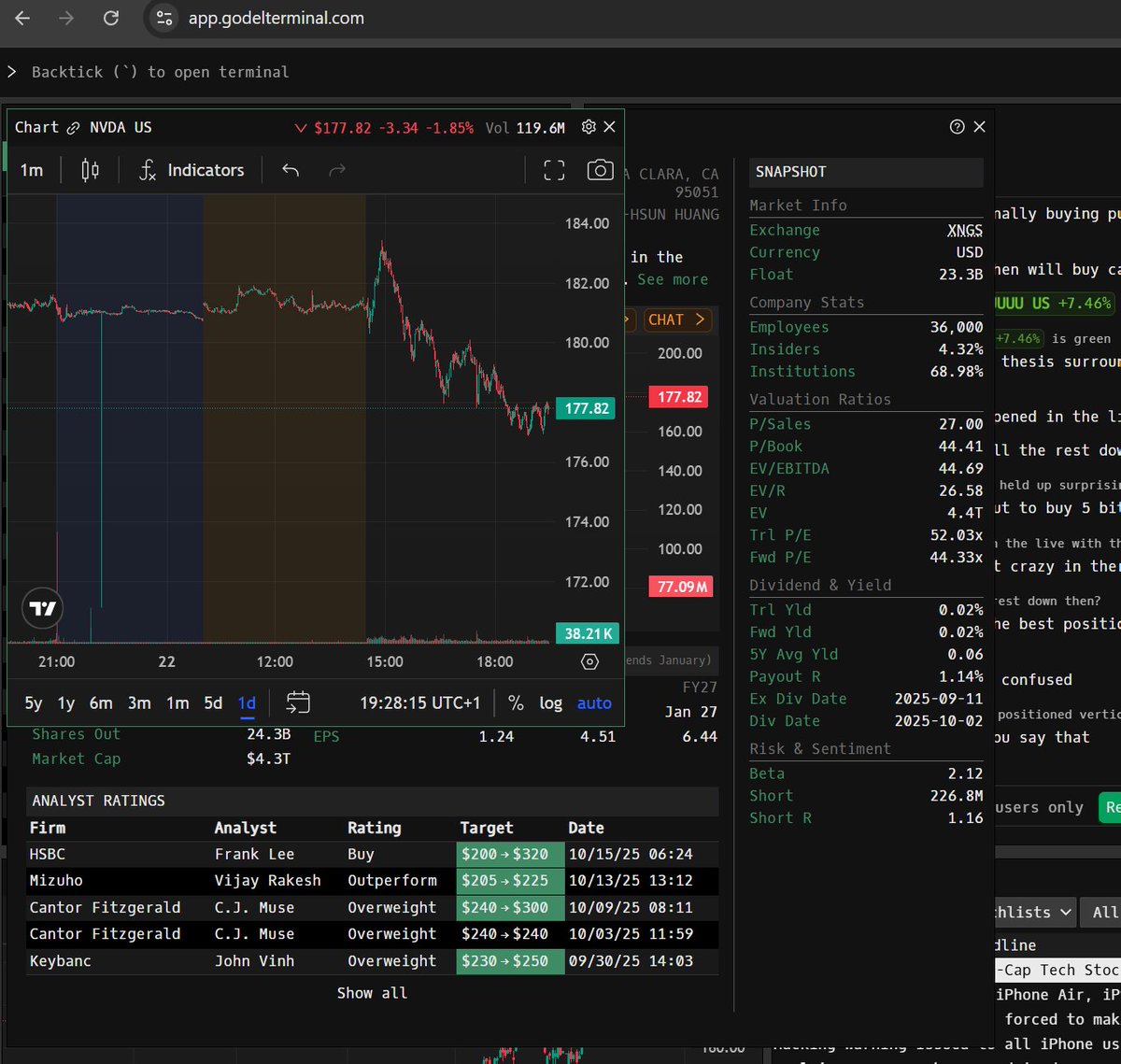Open site info icon in address bar
The image size is (1121, 1064).
pyautogui.click(x=163, y=18)
